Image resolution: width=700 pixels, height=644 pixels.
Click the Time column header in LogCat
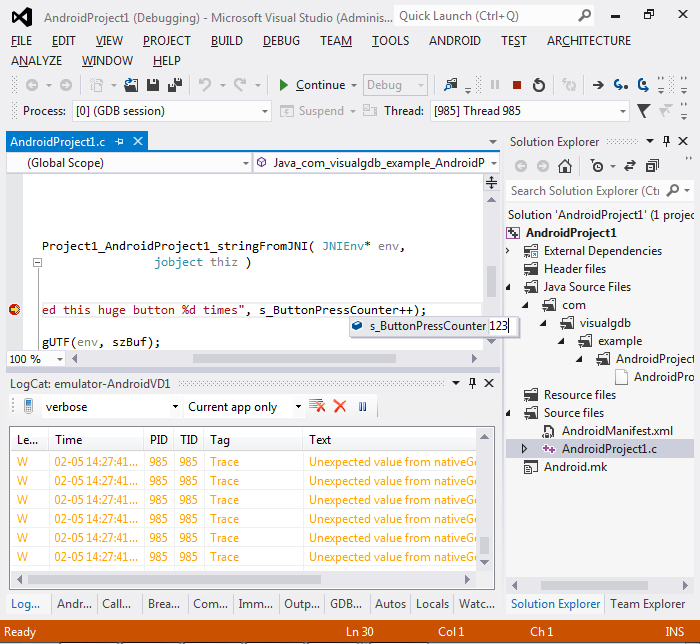tap(96, 440)
